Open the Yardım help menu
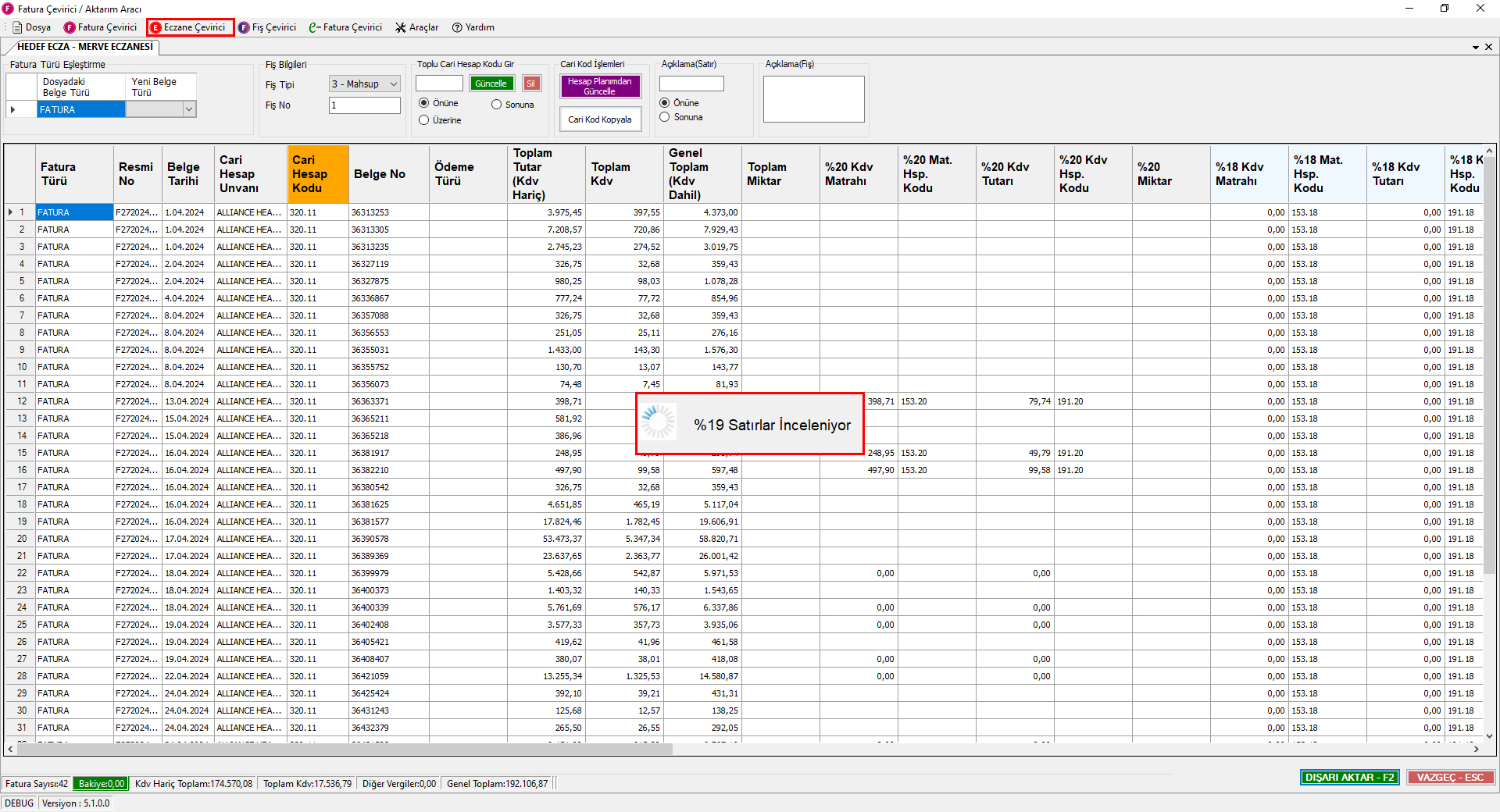 click(x=473, y=27)
